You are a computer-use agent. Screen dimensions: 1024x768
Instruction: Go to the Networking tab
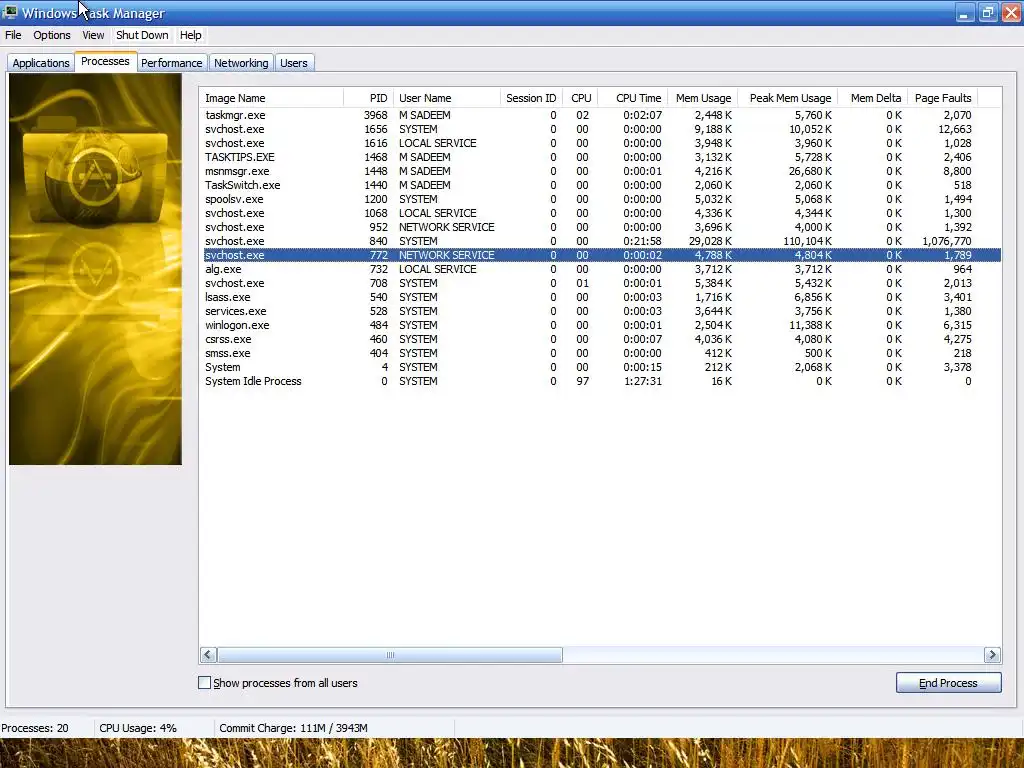click(x=241, y=63)
